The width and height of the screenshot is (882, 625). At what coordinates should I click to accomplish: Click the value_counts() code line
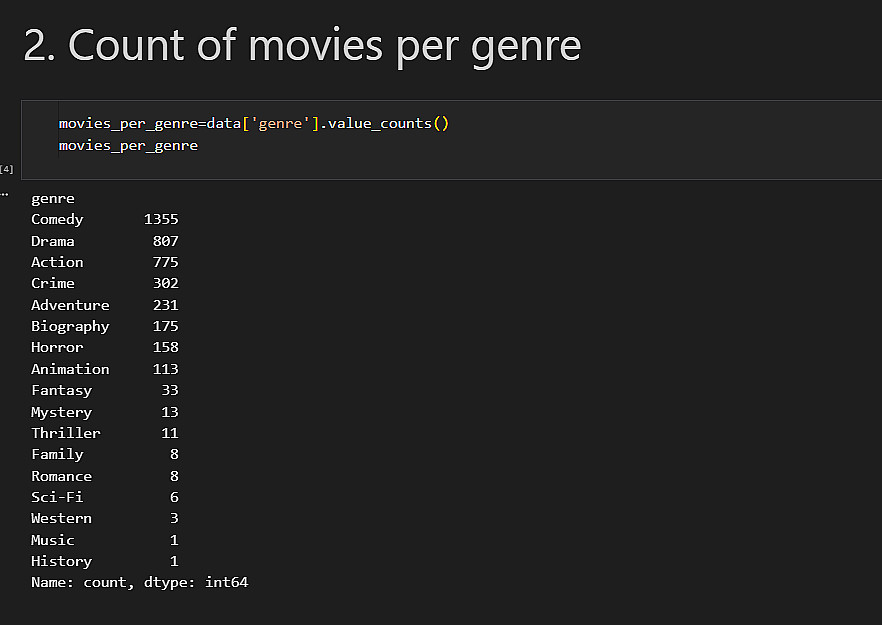point(254,123)
